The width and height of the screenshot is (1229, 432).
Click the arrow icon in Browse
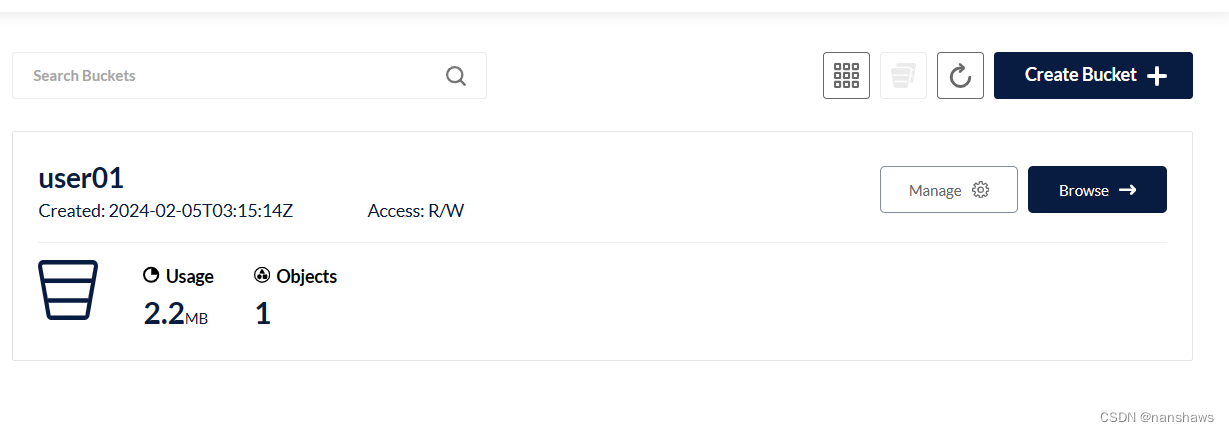[x=1127, y=190]
